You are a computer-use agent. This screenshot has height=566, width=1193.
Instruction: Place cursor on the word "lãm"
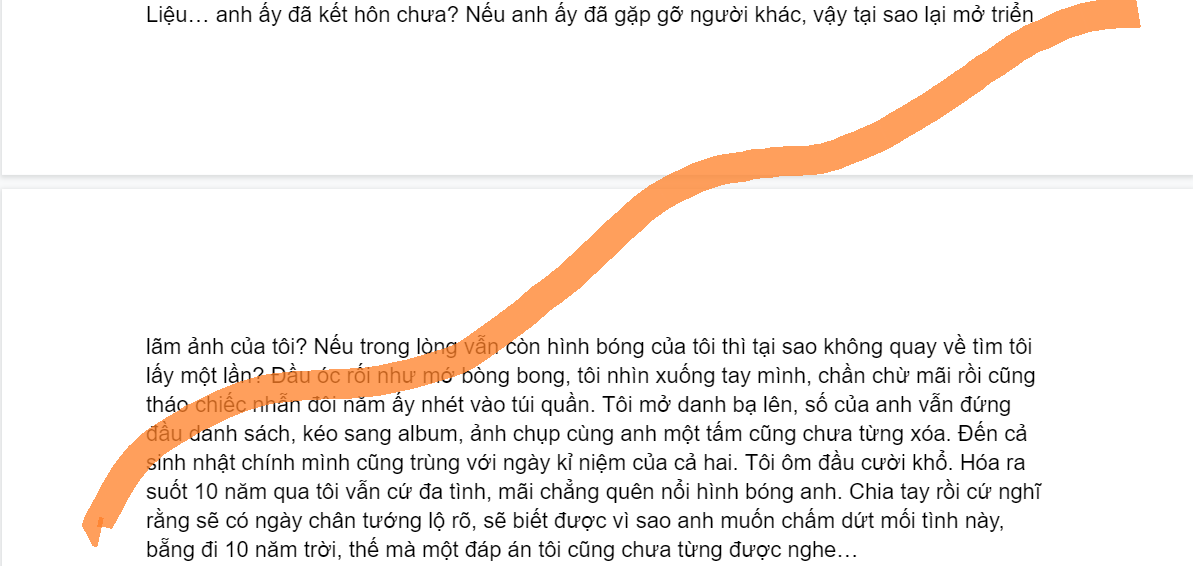click(x=161, y=347)
